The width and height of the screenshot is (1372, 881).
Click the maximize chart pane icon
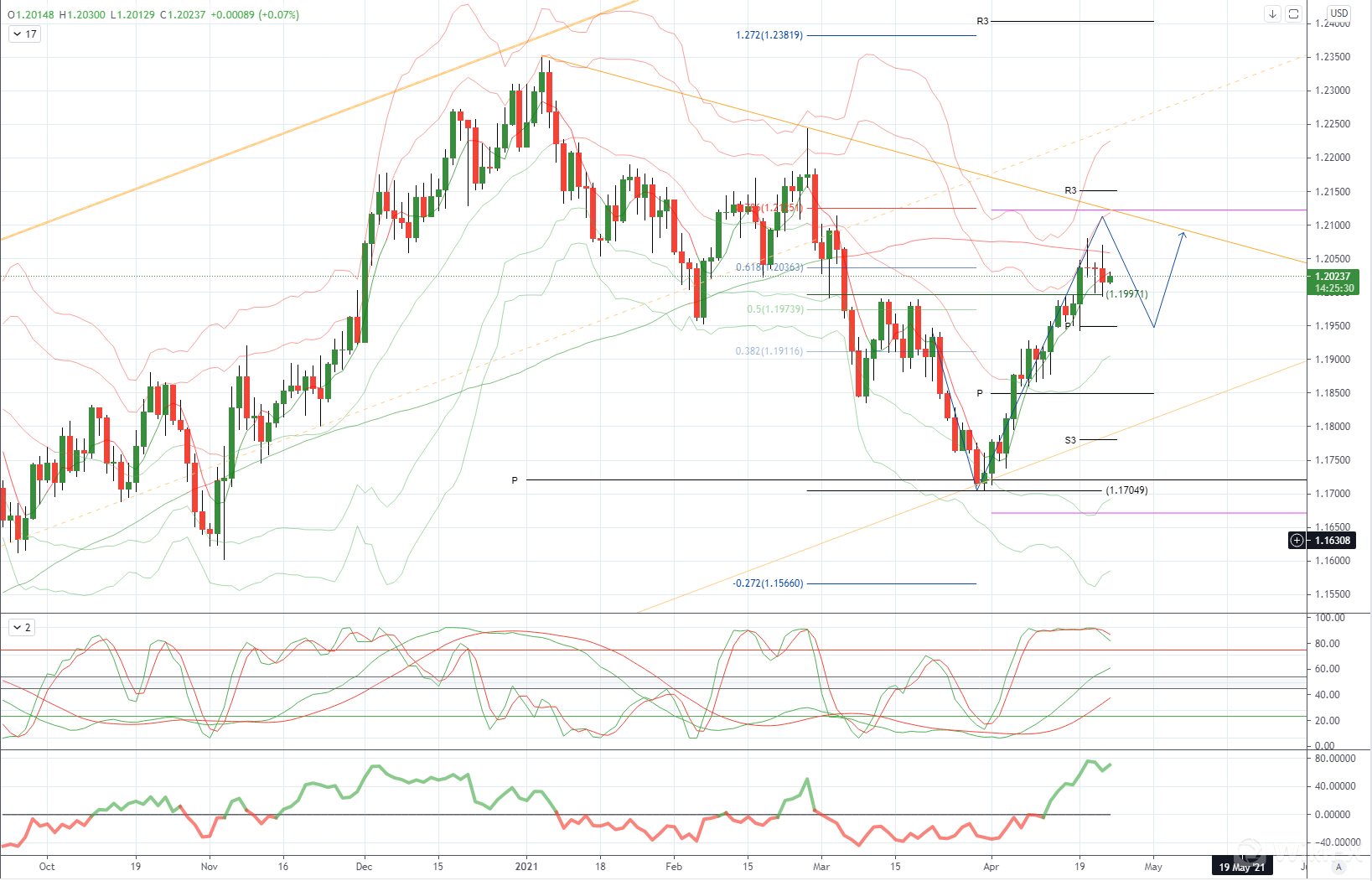(x=1293, y=13)
